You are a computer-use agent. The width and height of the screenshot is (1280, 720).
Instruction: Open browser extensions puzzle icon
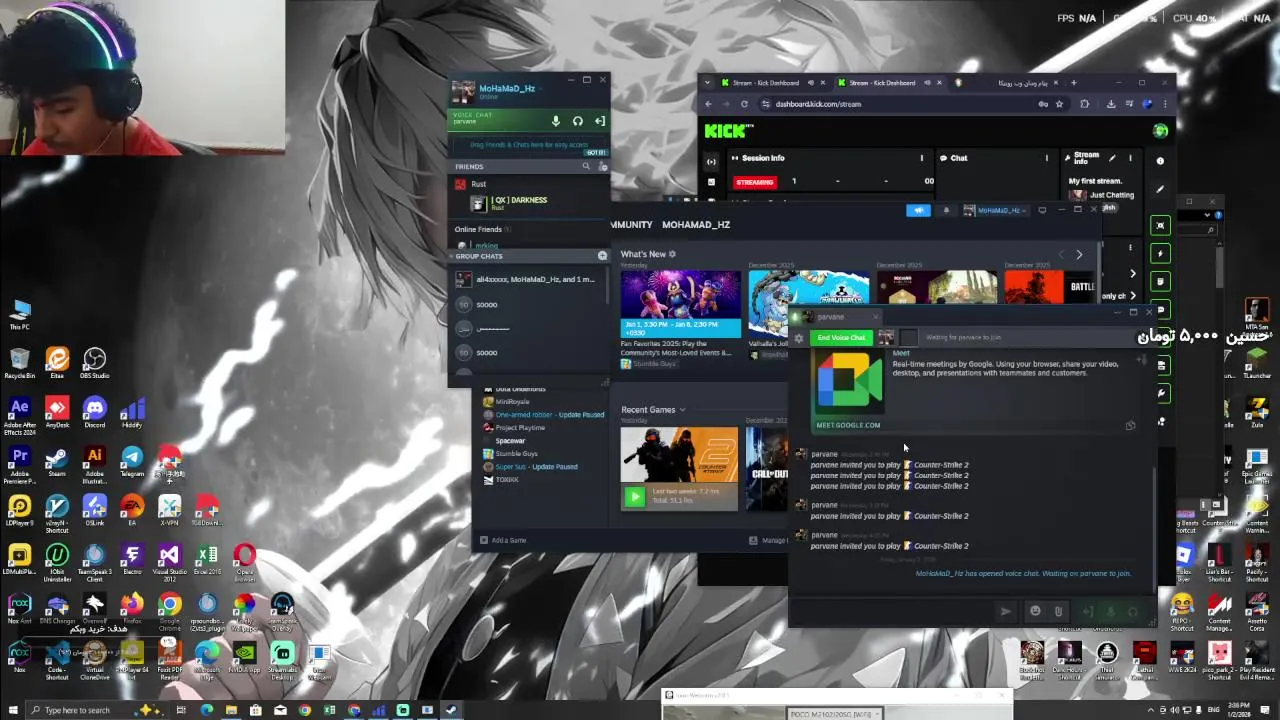tap(1084, 104)
